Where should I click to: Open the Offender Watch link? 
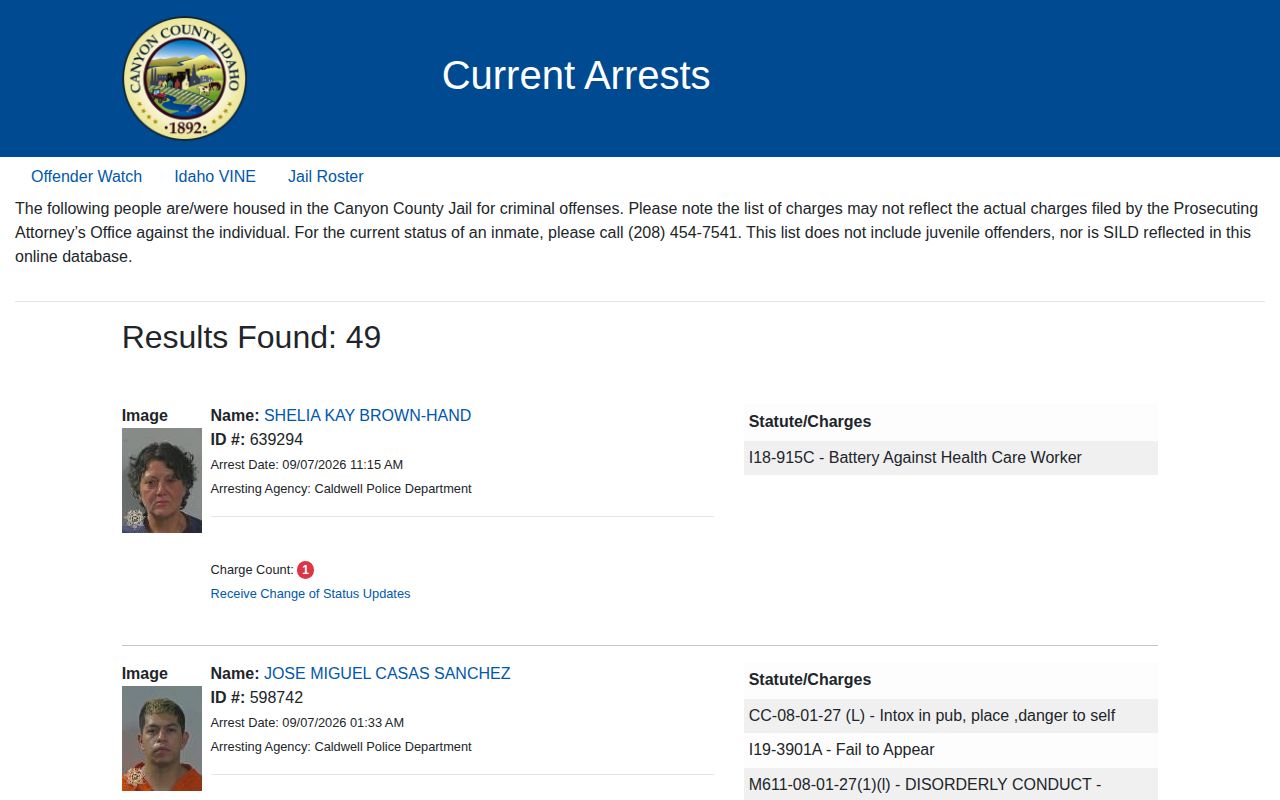point(86,176)
